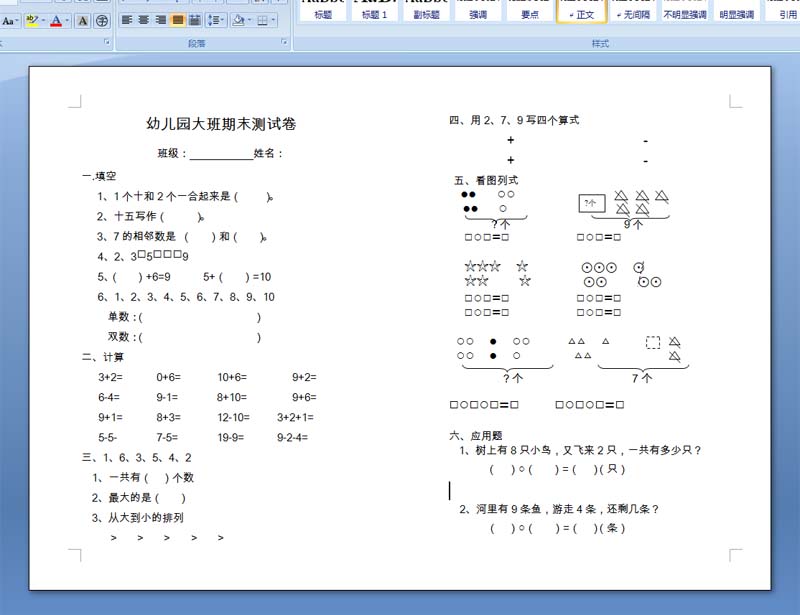Open the 段落 dialog launcher
The image size is (800, 615).
[284, 42]
